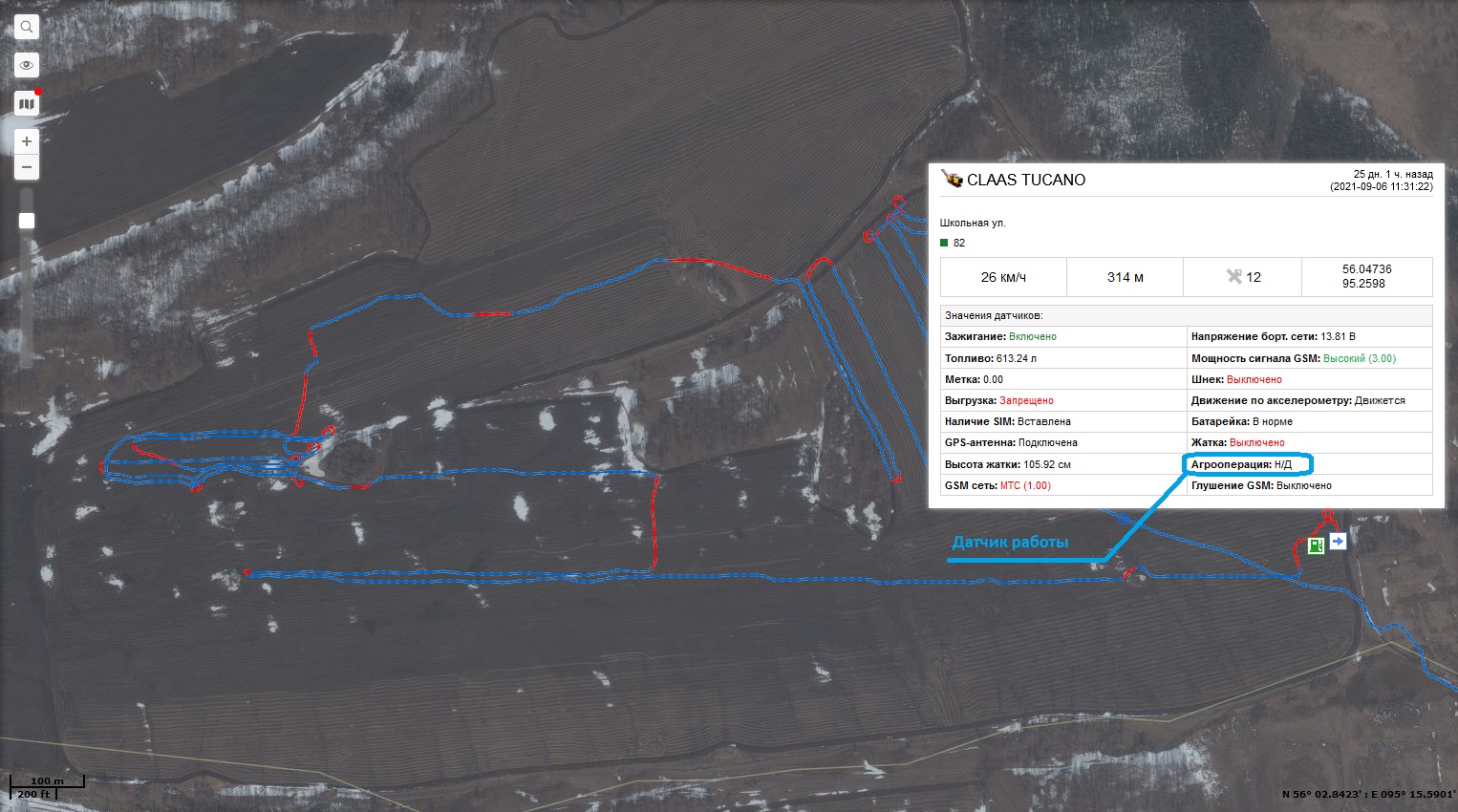
Task: Open the map search tool
Action: (27, 28)
